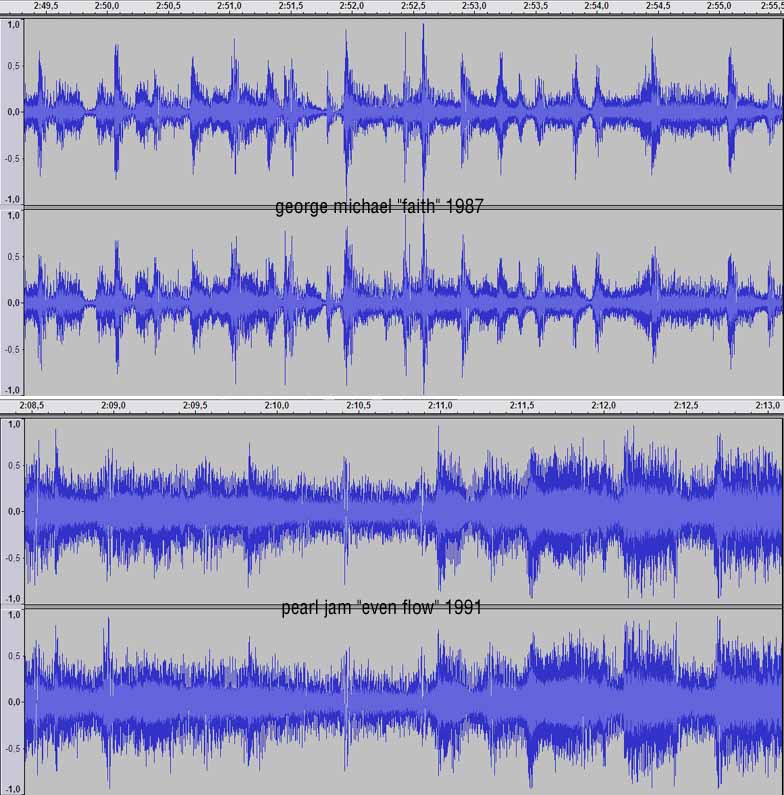
Task: Click the 2:53,5 mark on the top ruler
Action: (535, 6)
